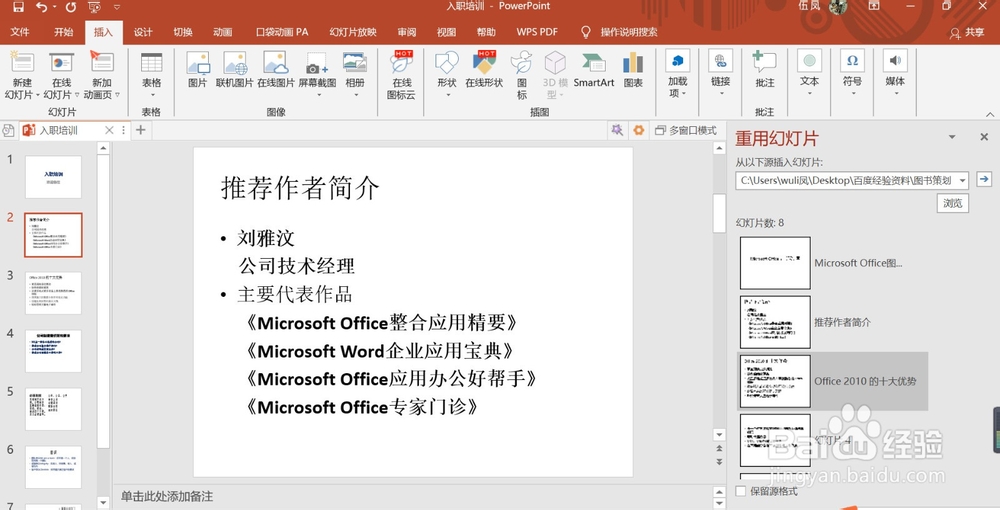Click the go arrow next to source path
This screenshot has width=1000, height=510.
(983, 180)
